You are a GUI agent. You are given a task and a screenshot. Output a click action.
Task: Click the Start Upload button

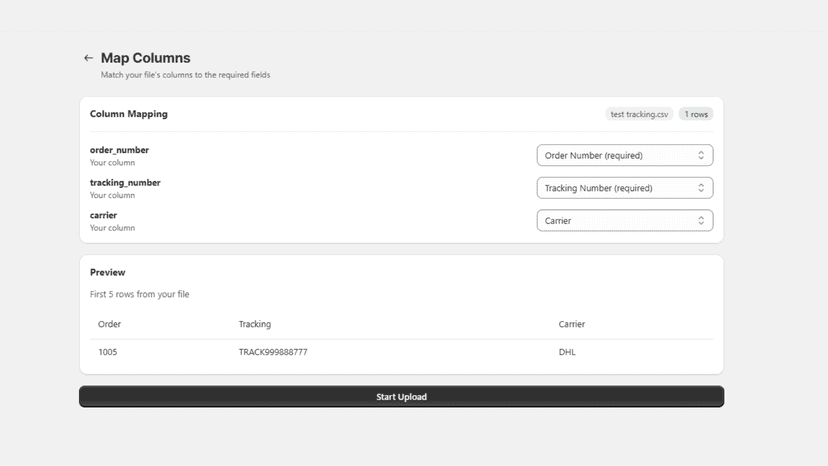pyautogui.click(x=401, y=397)
